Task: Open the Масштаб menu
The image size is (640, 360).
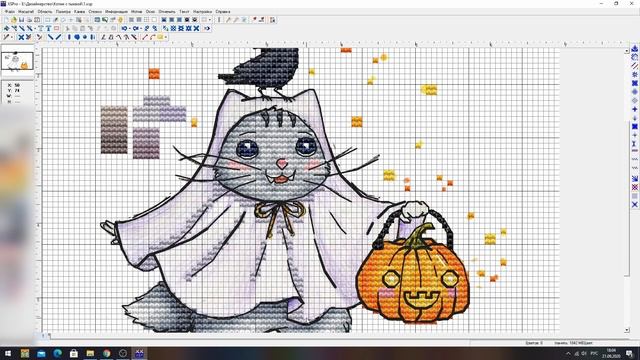Action: click(x=26, y=12)
